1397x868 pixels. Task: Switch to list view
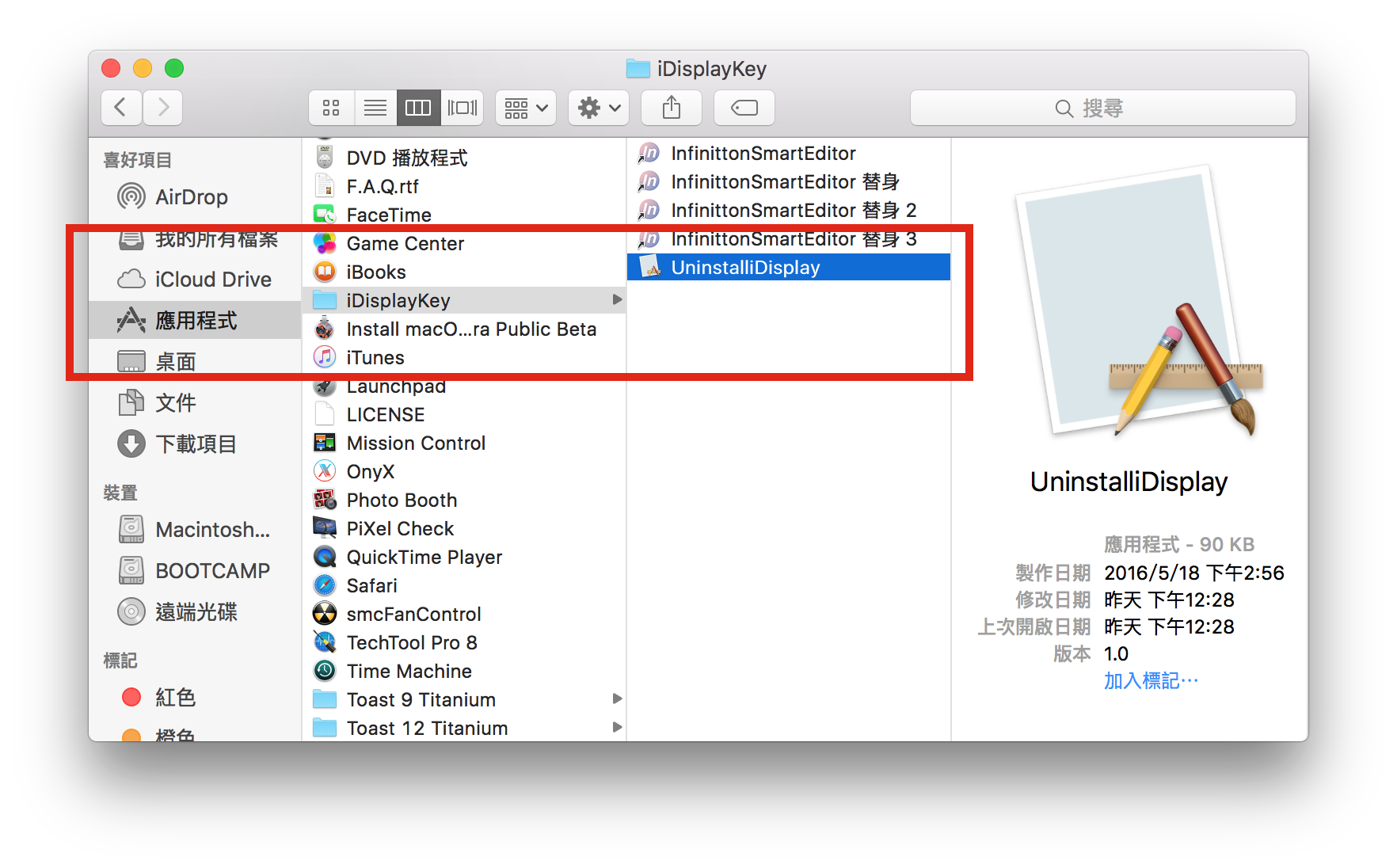375,108
